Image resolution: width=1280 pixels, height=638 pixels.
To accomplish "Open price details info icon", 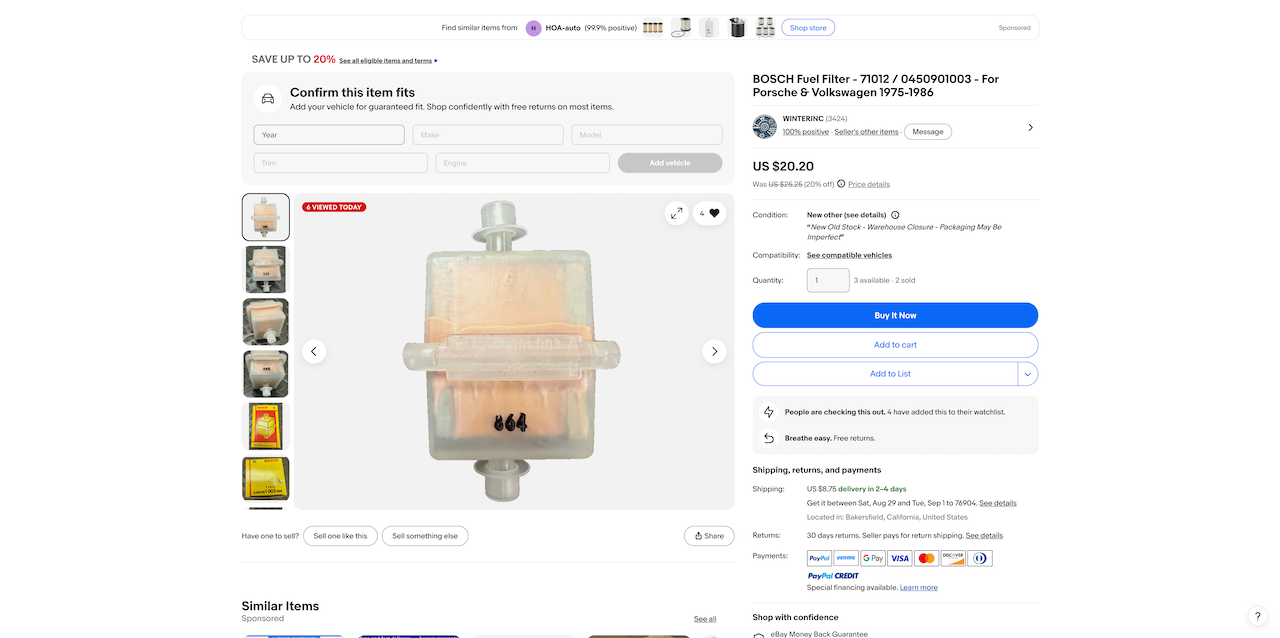I will [x=841, y=184].
